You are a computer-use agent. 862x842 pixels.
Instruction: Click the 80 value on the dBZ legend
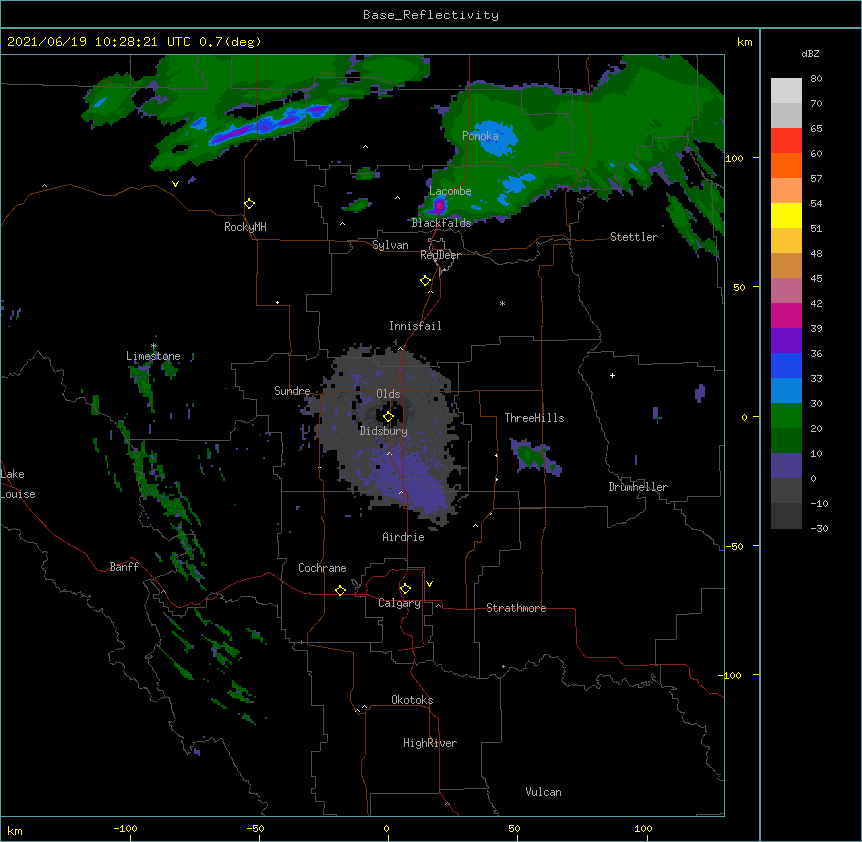tap(816, 79)
